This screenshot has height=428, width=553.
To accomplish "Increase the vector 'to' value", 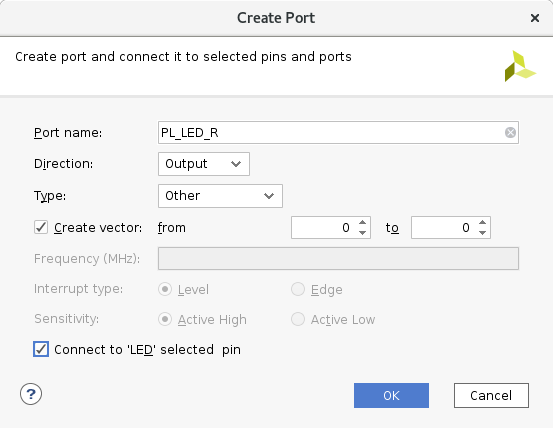I will (x=482, y=223).
